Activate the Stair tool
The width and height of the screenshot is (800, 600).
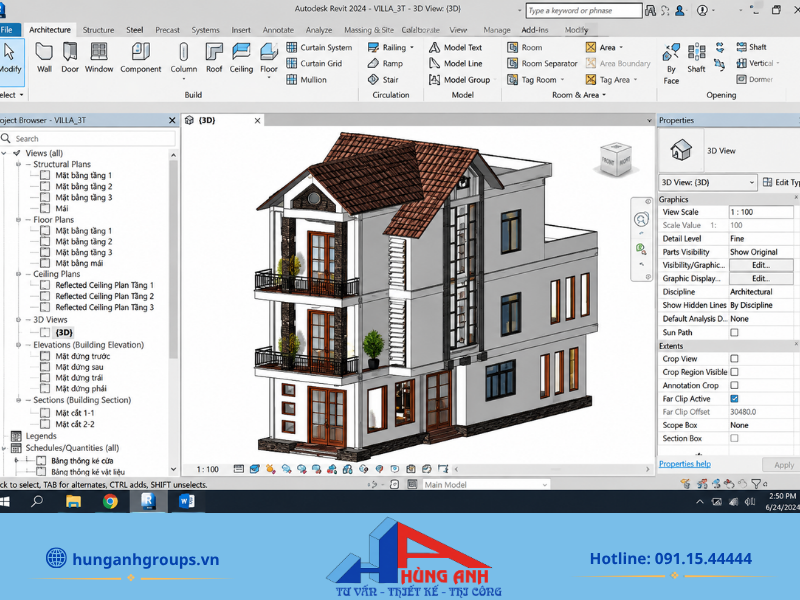(383, 80)
